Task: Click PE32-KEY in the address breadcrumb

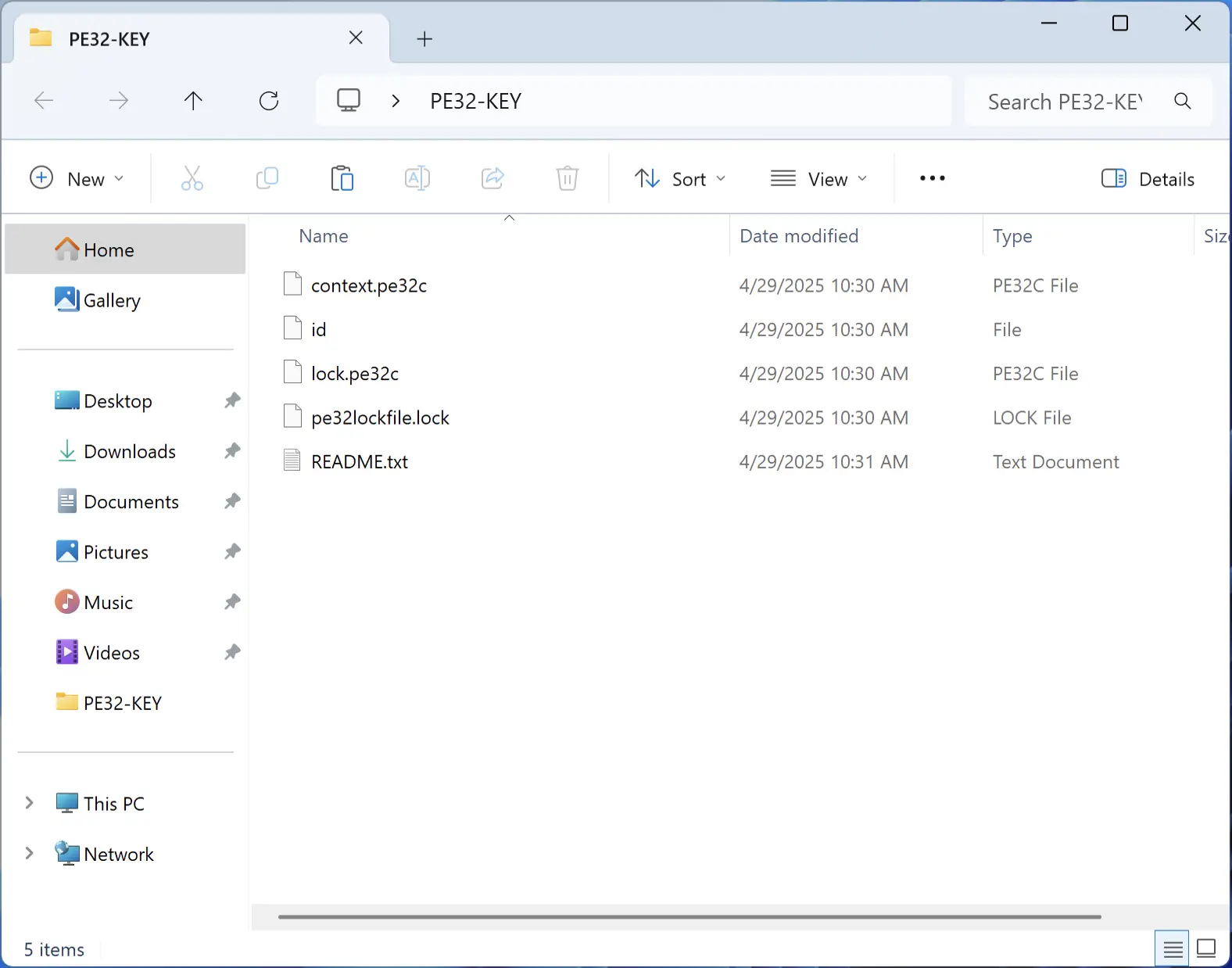Action: coord(475,101)
